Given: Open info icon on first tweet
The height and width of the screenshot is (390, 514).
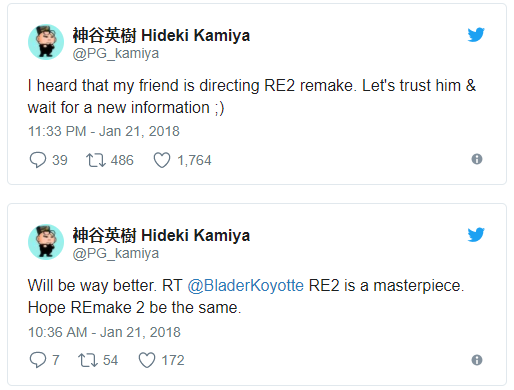Looking at the screenshot, I should [x=477, y=159].
